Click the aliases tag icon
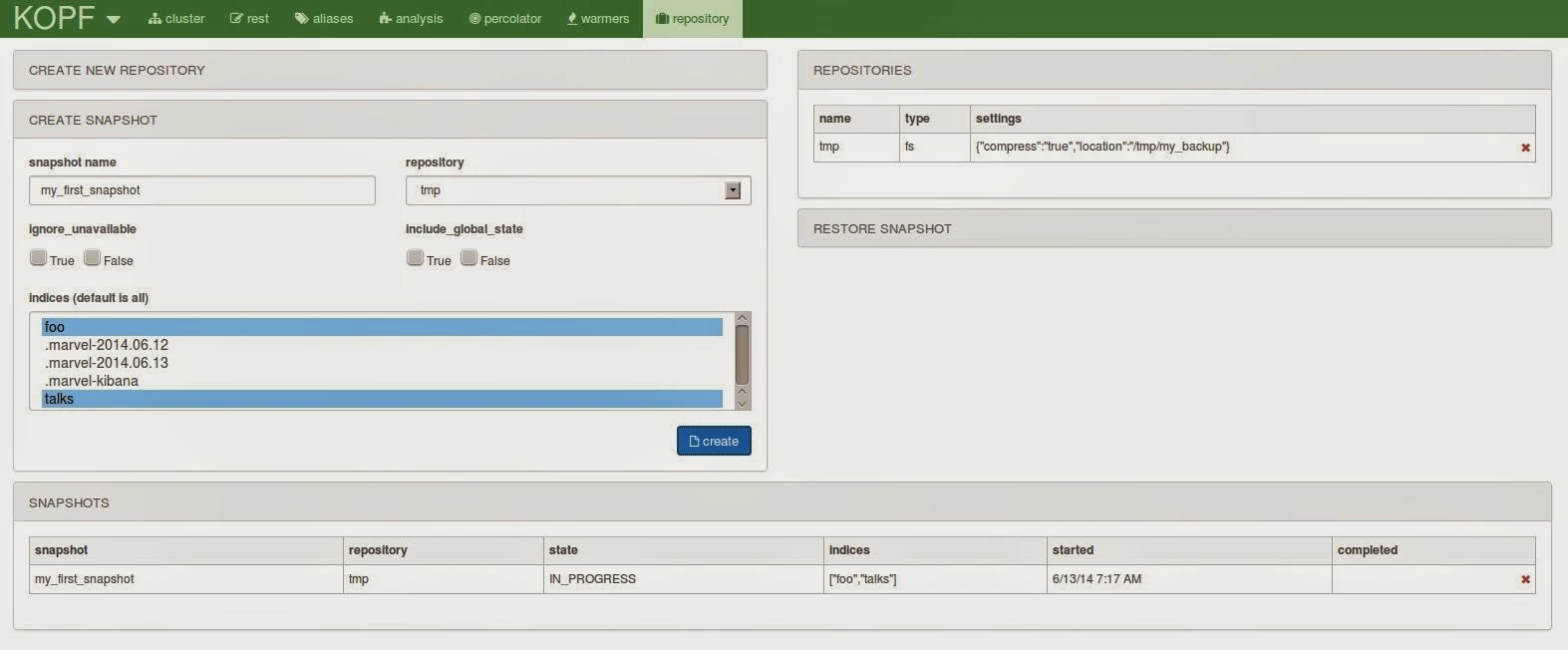The height and width of the screenshot is (650, 1568). pos(301,19)
